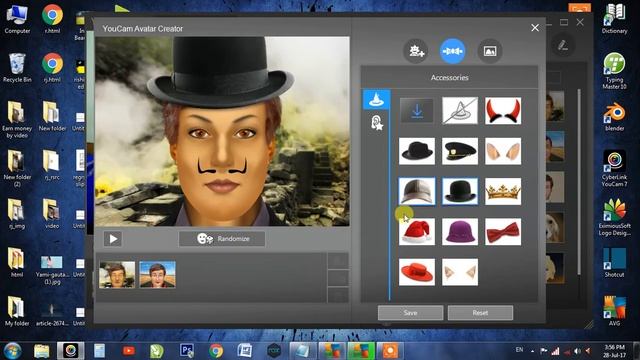Pick the red devil horns accessory

(503, 111)
